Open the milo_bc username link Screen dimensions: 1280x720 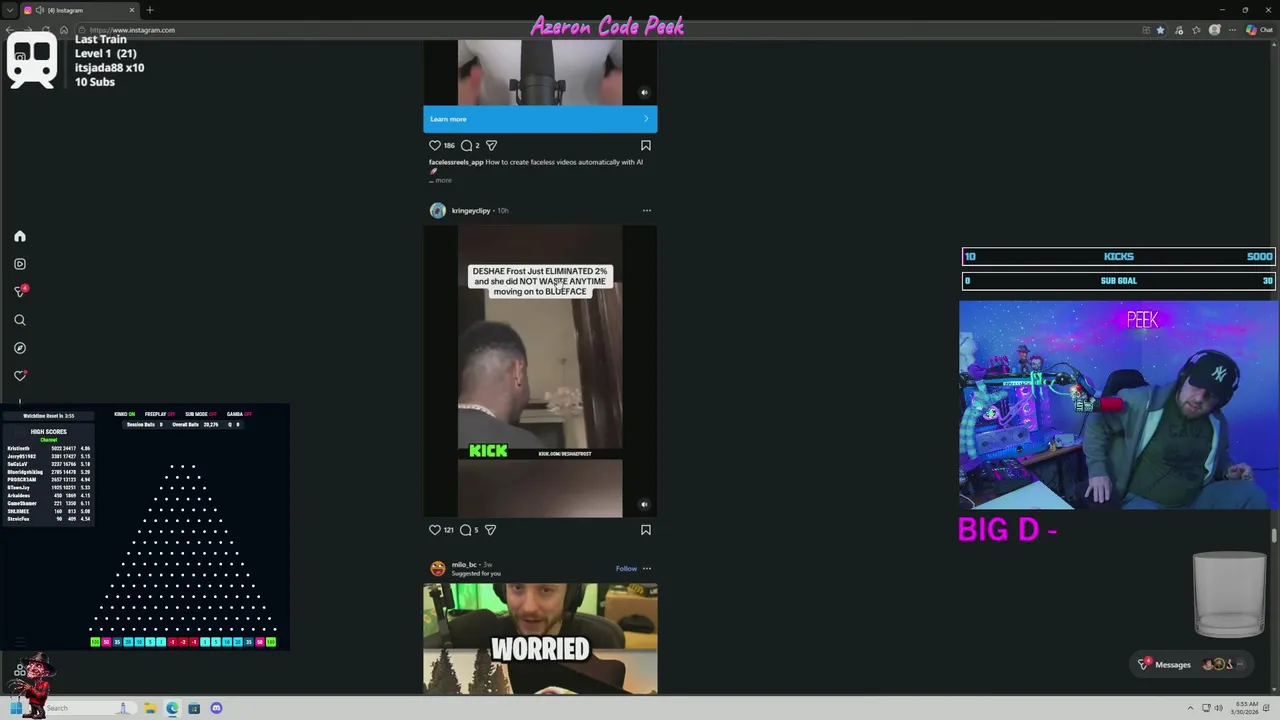point(464,565)
